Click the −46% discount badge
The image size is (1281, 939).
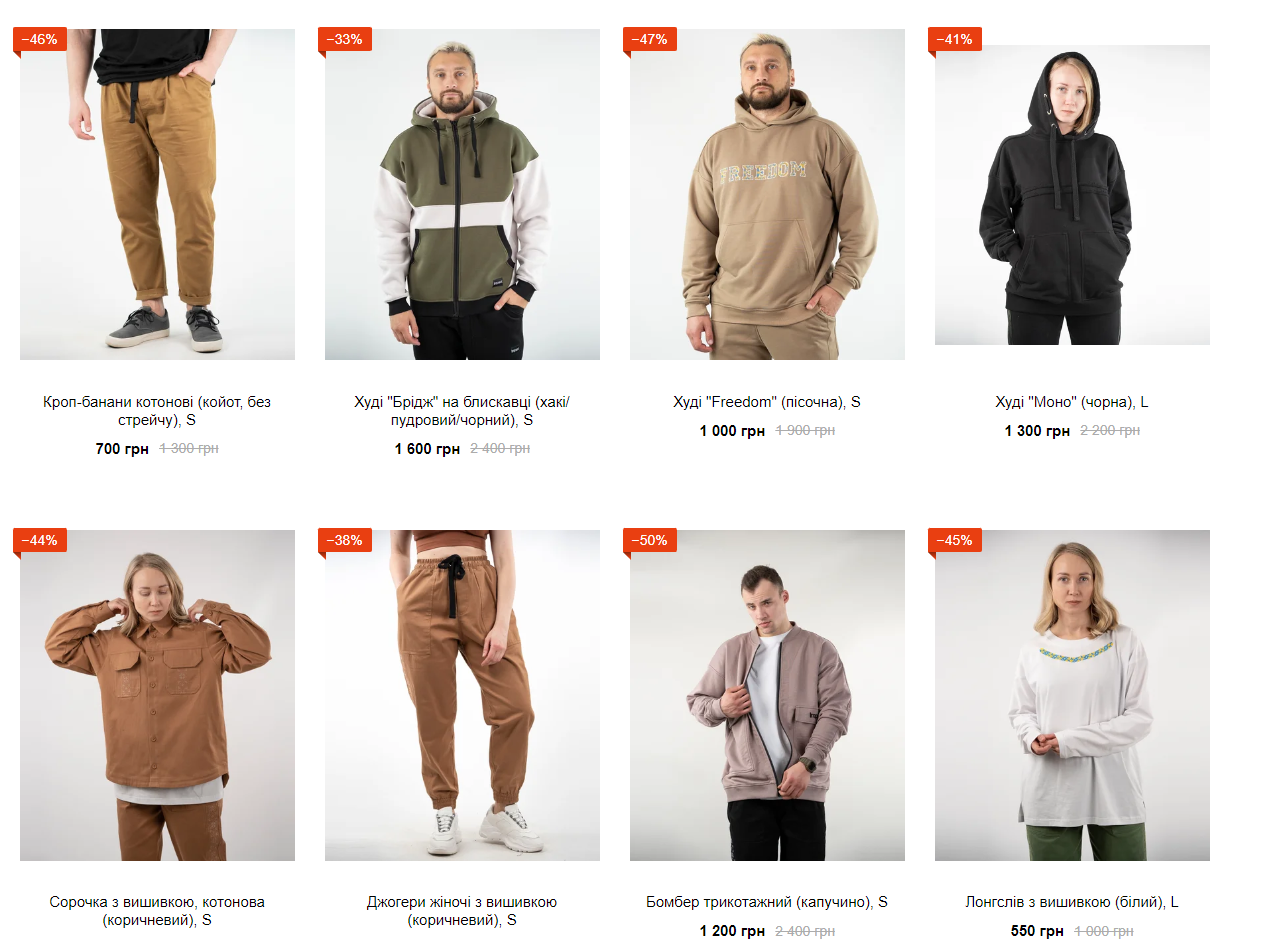click(x=40, y=39)
